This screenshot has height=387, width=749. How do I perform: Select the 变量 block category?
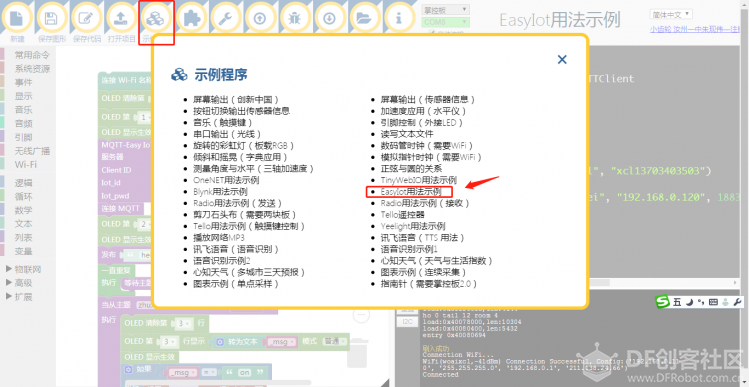tap(23, 251)
